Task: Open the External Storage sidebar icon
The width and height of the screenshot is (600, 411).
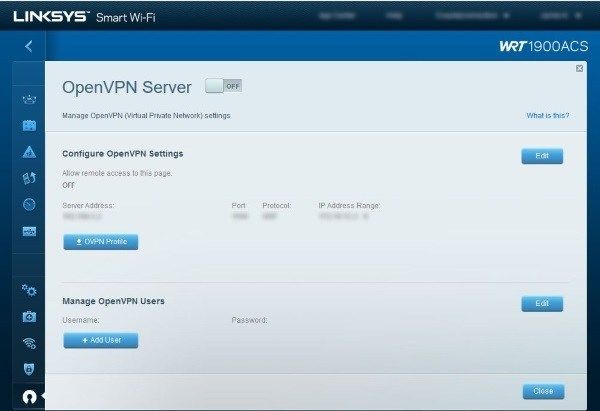Action: click(29, 231)
